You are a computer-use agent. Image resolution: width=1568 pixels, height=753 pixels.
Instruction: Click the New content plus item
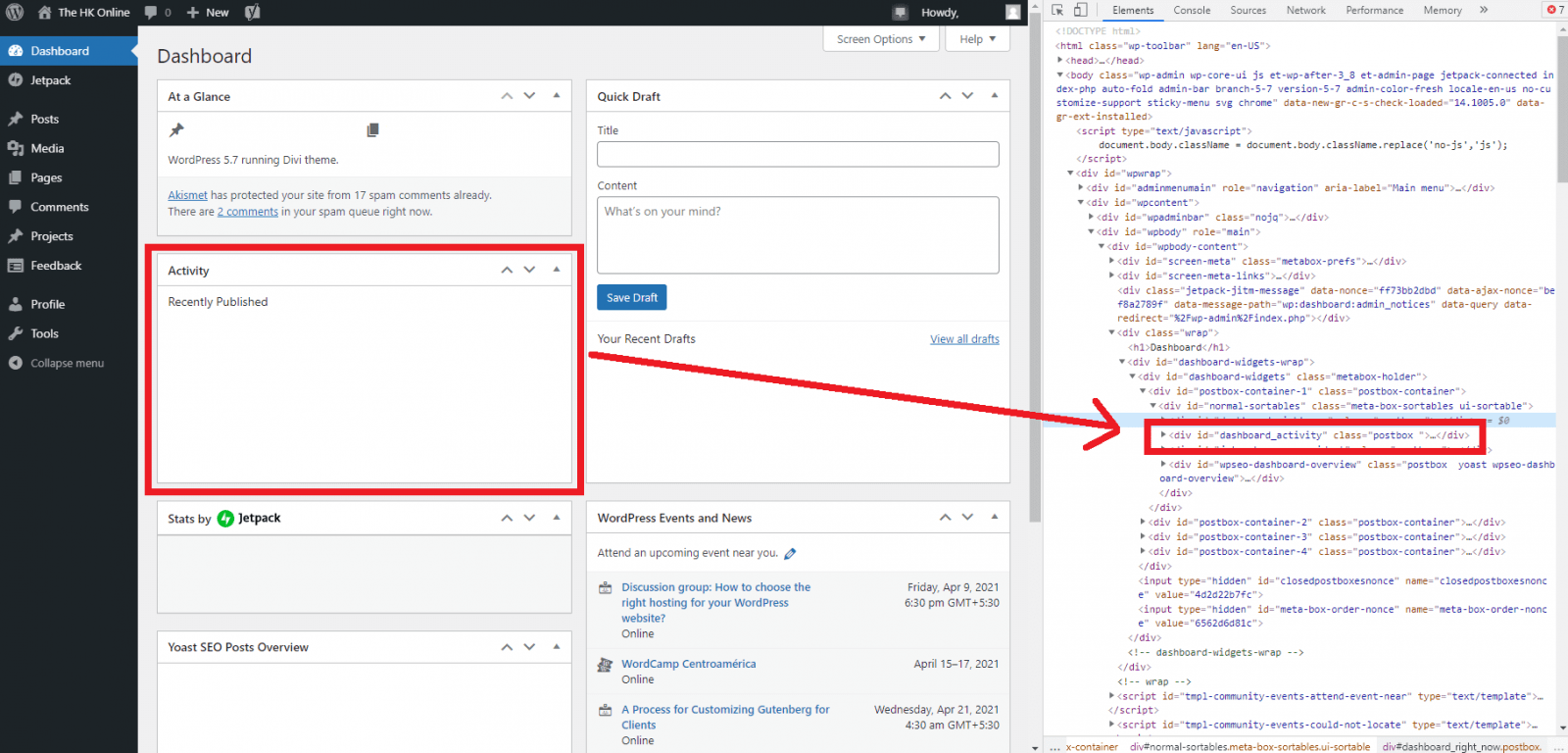[208, 13]
